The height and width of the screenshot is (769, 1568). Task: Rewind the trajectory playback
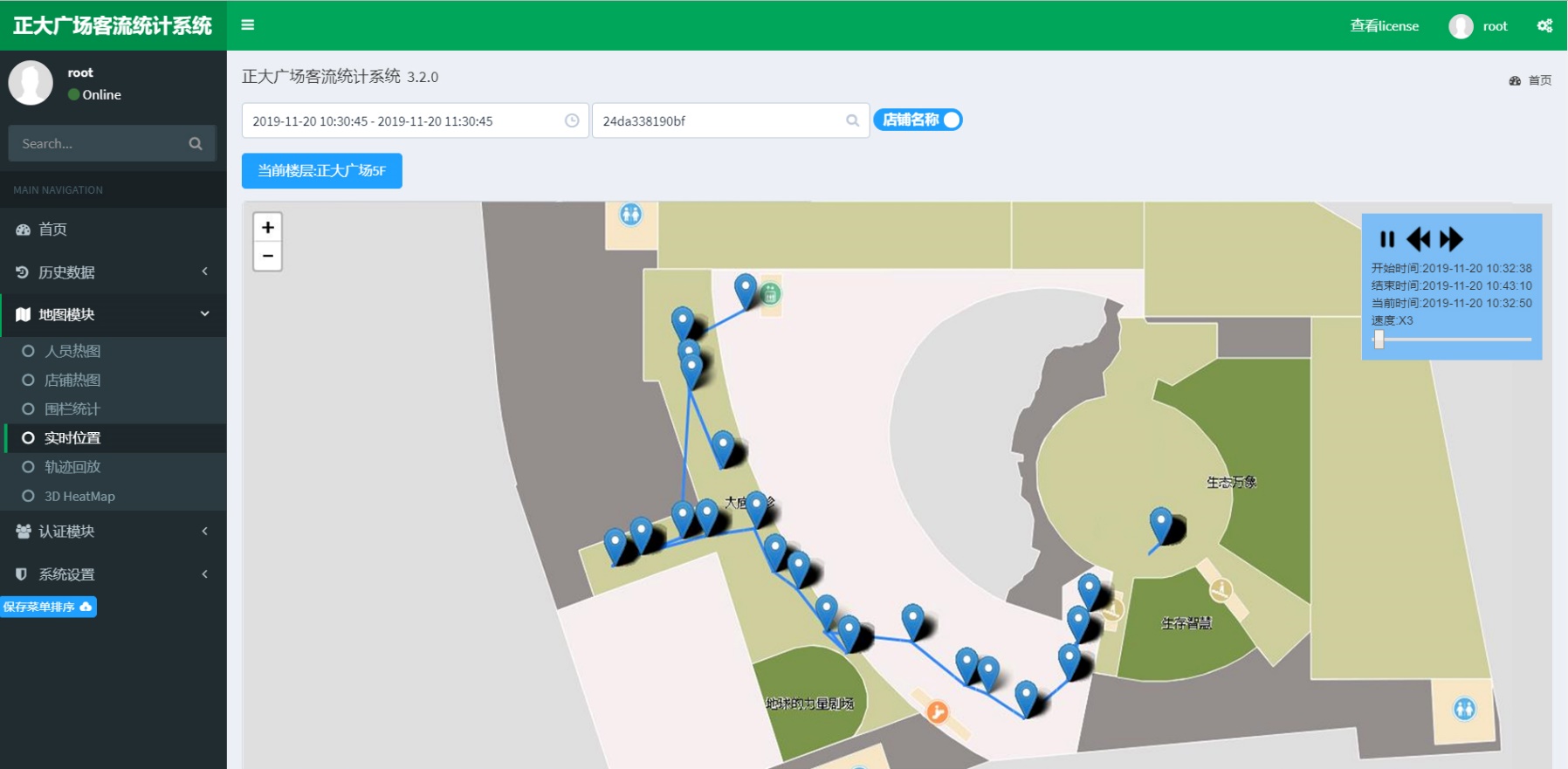[x=1419, y=239]
